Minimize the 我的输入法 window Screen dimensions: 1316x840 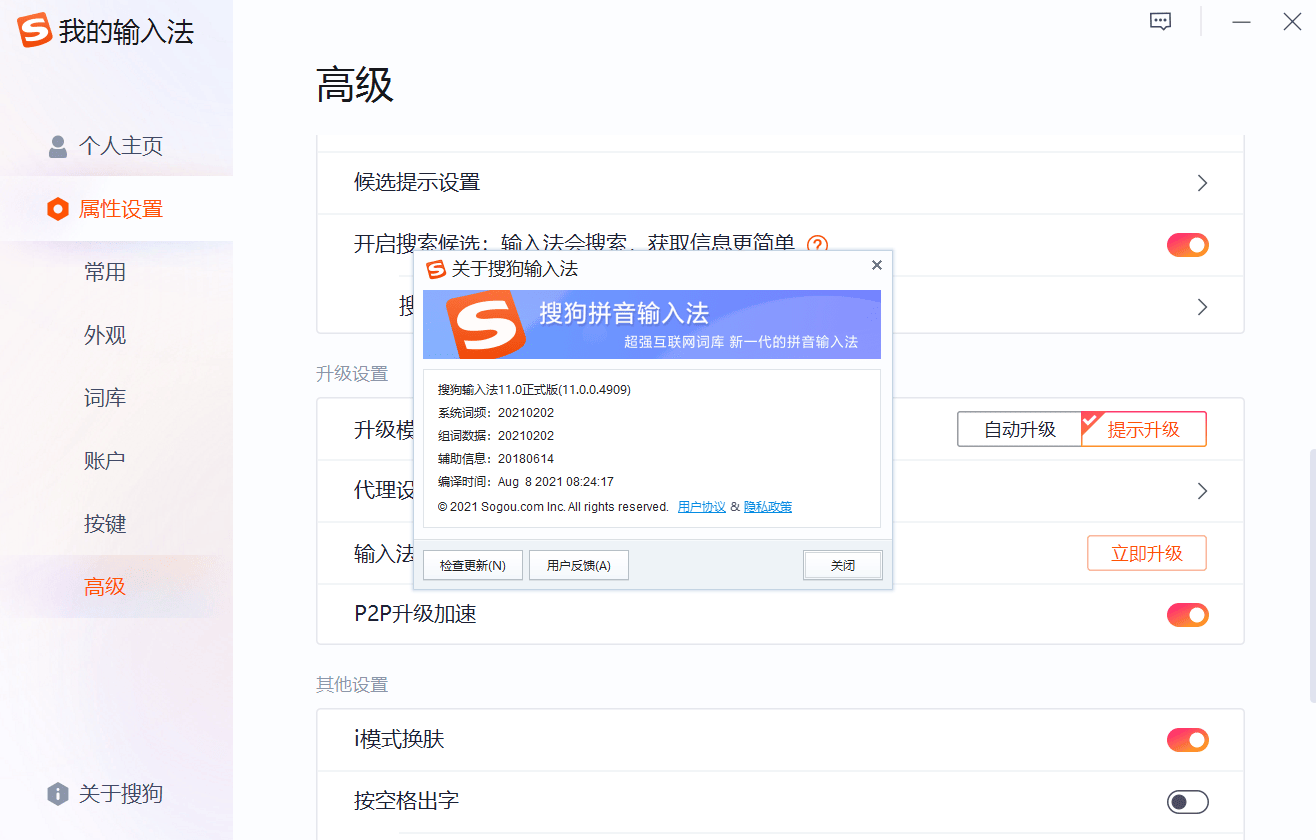click(x=1242, y=22)
